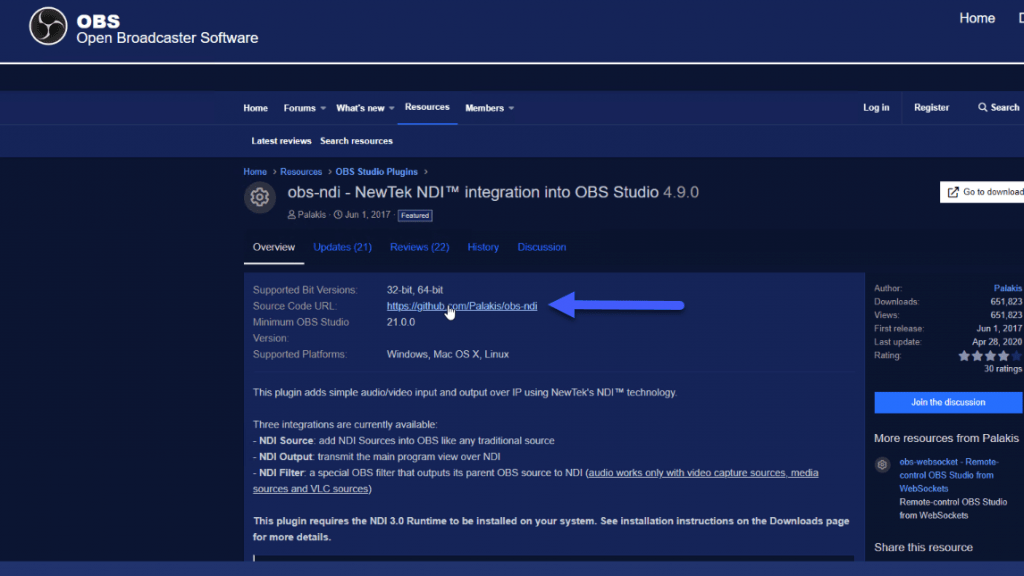
Task: Click the Featured label badge
Action: coord(415,215)
